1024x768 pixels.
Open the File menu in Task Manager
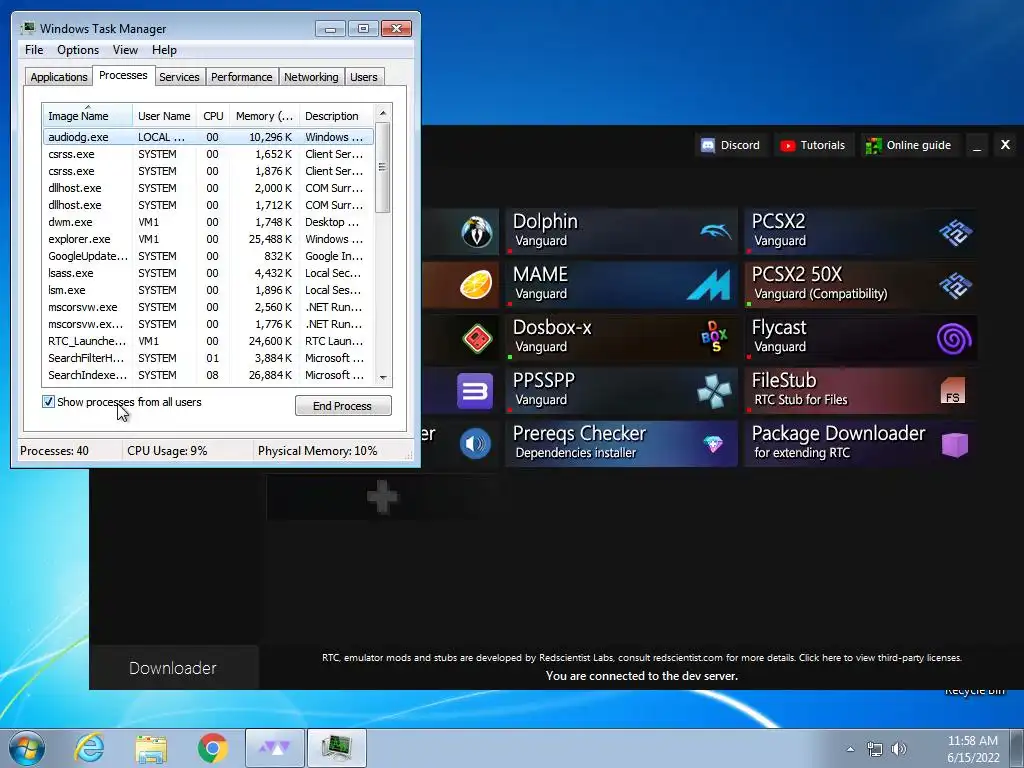pos(34,50)
